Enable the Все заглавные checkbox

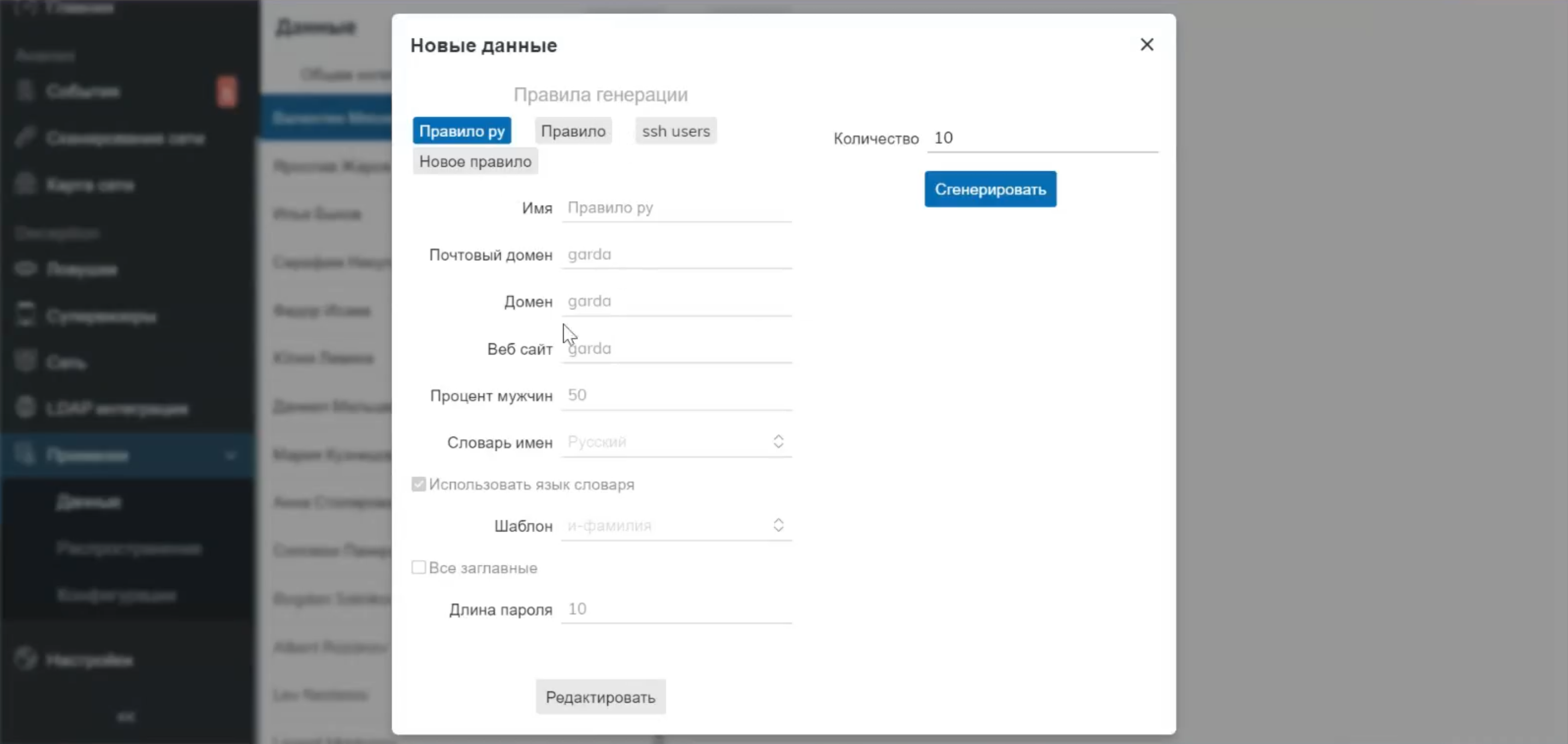(419, 568)
